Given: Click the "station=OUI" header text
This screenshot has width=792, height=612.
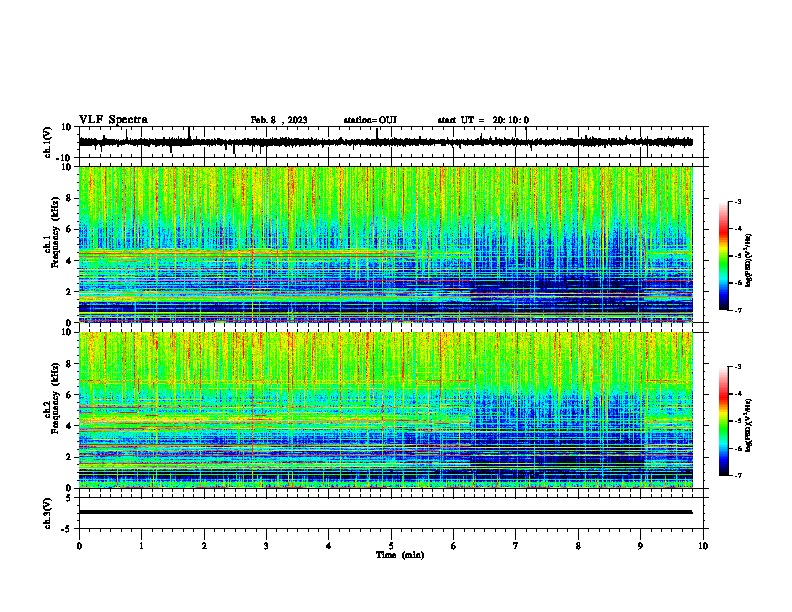Looking at the screenshot, I should pyautogui.click(x=370, y=120).
